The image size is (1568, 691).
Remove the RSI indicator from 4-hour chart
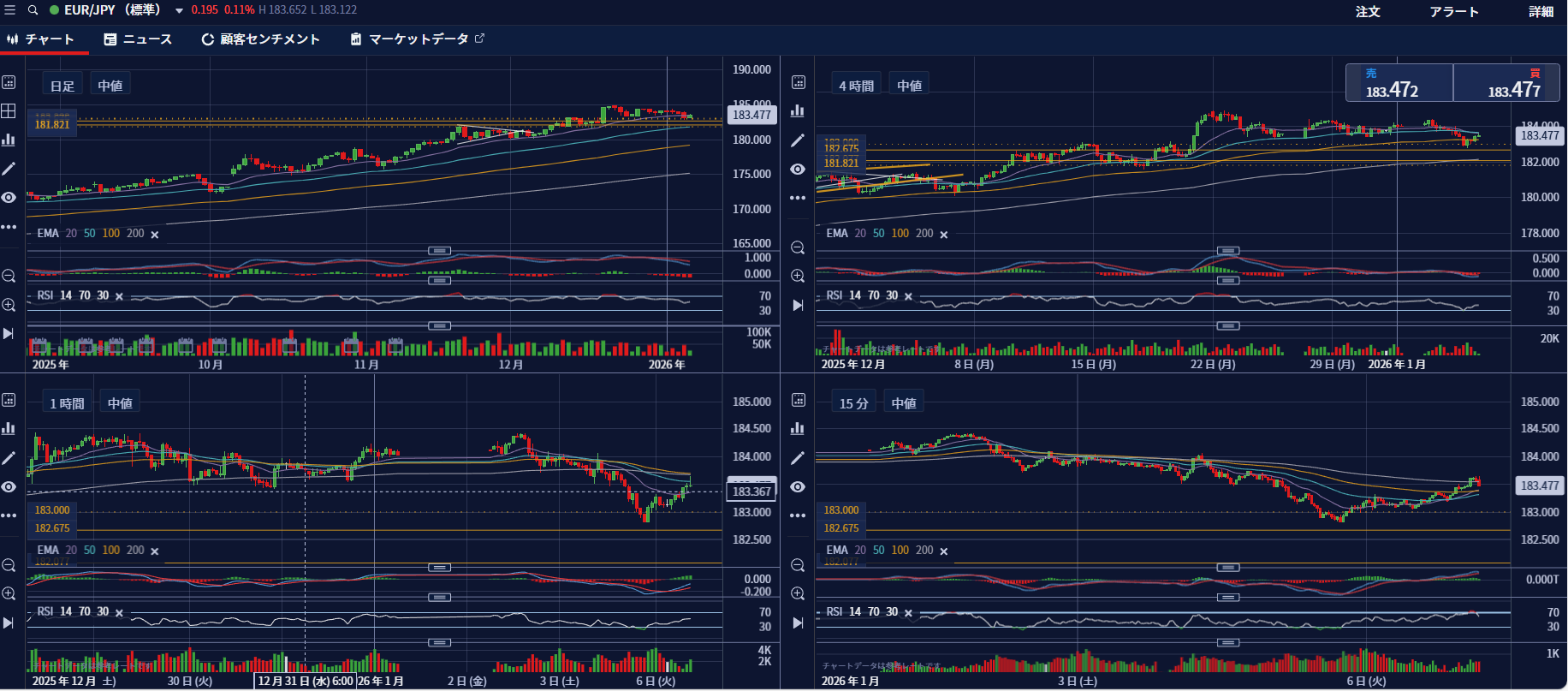pyautogui.click(x=908, y=296)
